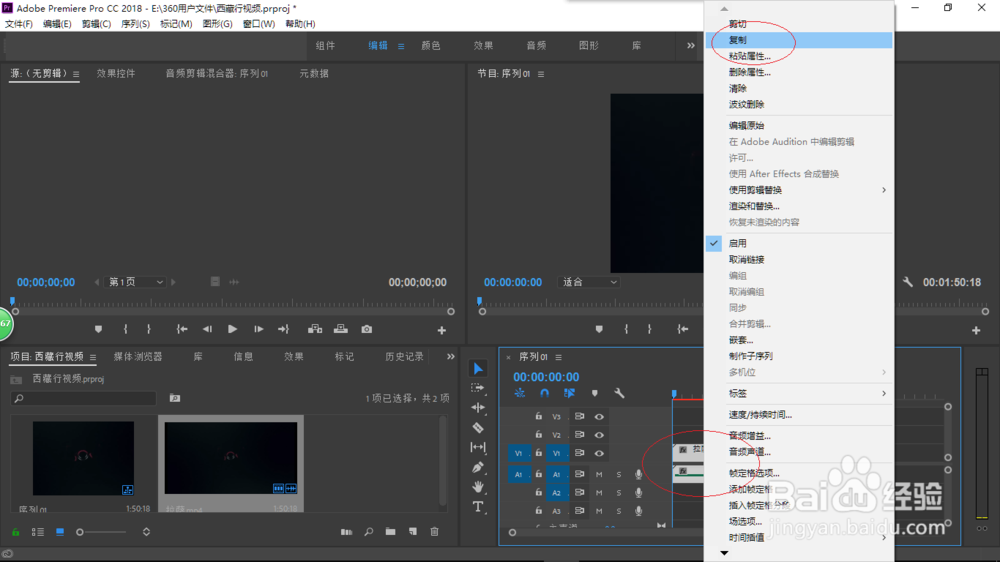Expand the 使用剪辑替换 submenu
Viewport: 1000px width, 562px height.
coord(799,190)
